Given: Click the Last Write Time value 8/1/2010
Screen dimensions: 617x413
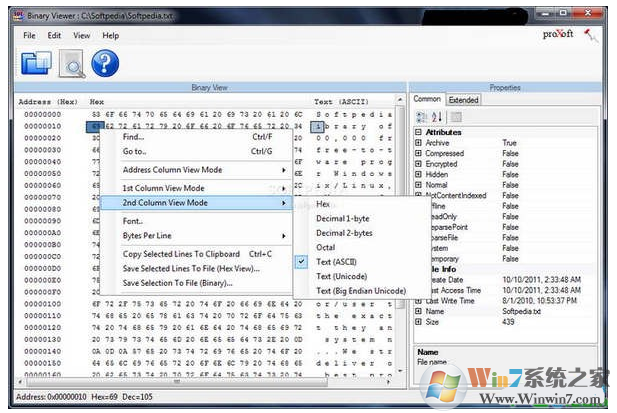Looking at the screenshot, I should pos(539,301).
